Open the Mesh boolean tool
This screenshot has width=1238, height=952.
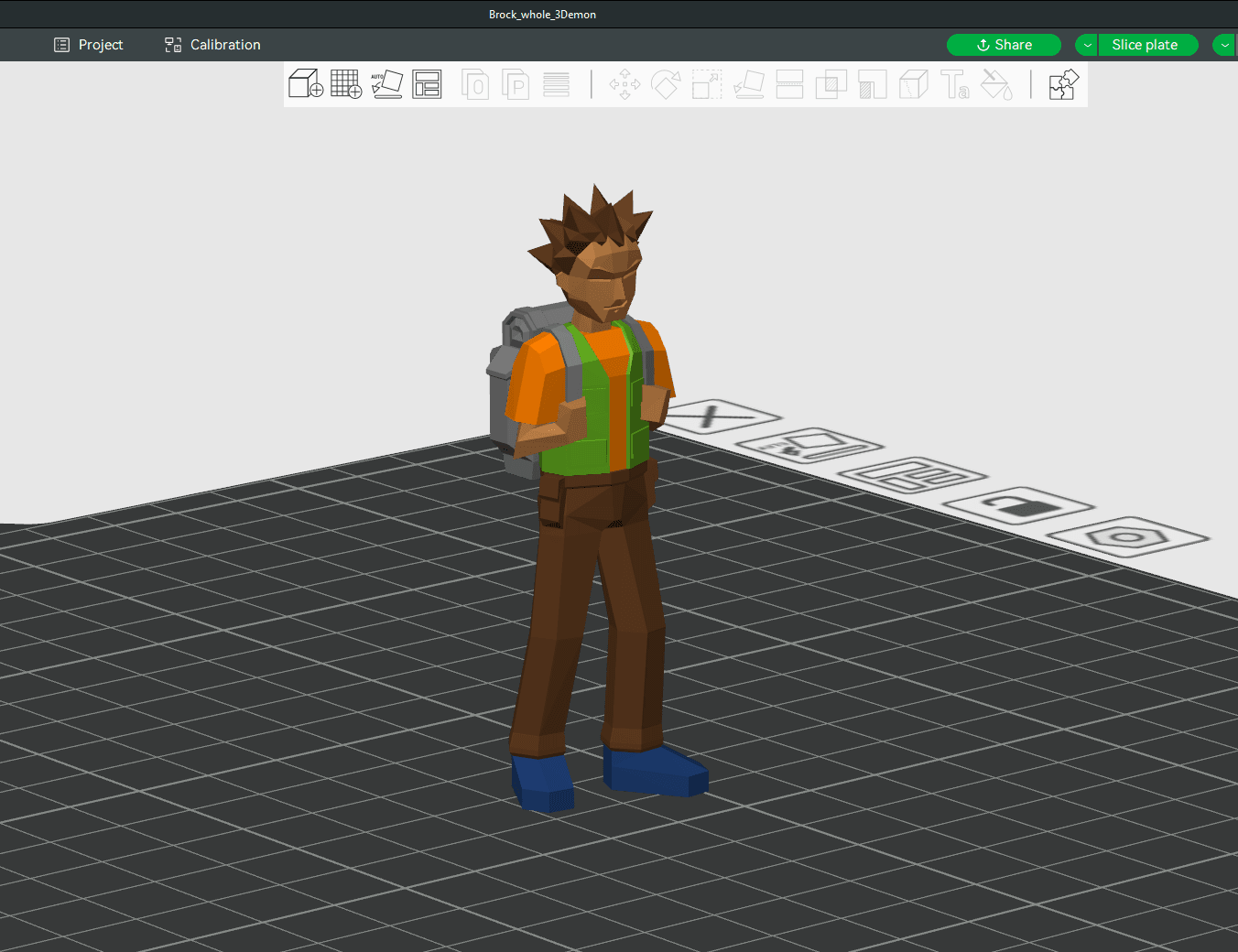pos(831,84)
